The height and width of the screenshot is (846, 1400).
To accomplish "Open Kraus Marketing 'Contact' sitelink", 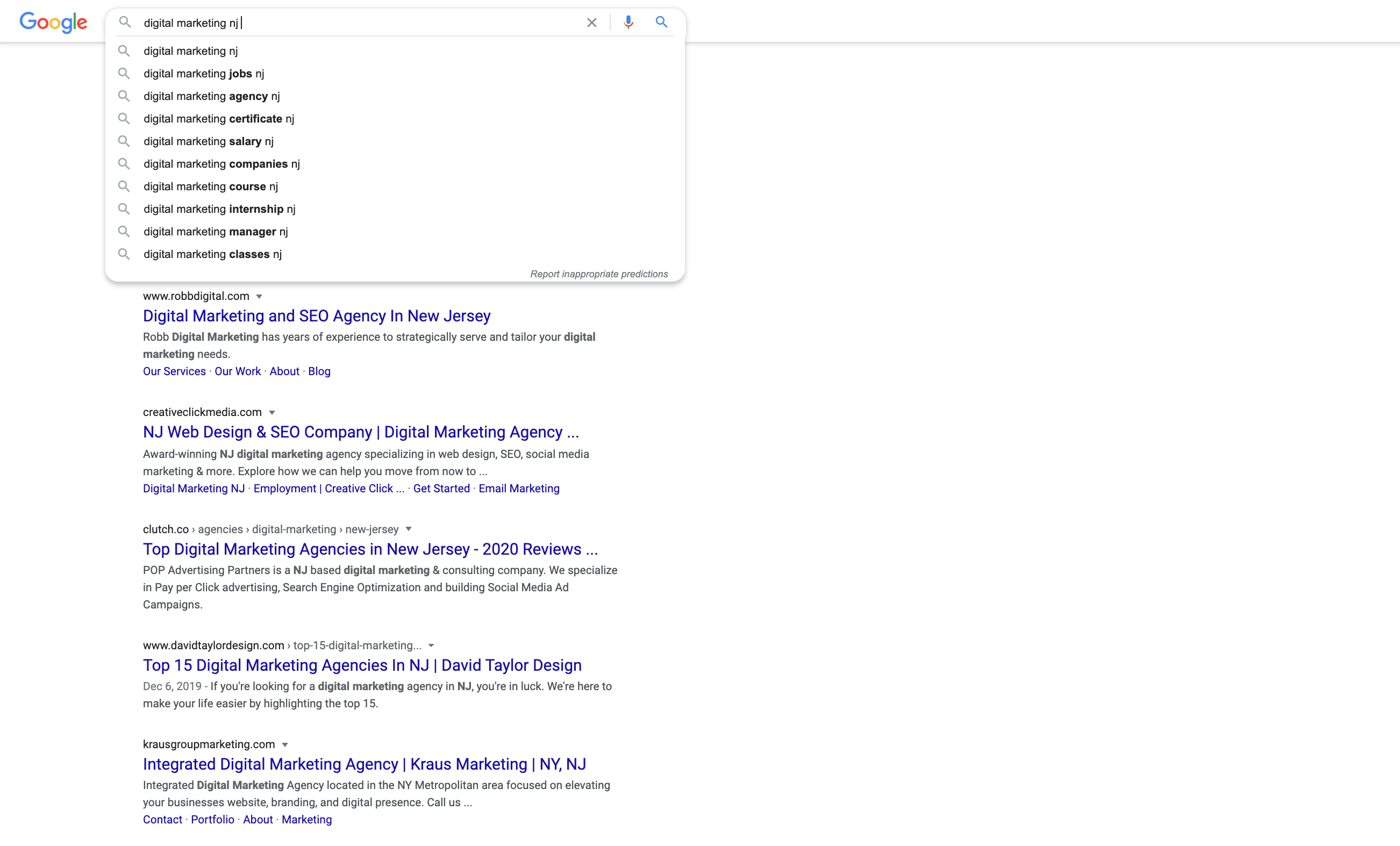I will click(x=162, y=819).
